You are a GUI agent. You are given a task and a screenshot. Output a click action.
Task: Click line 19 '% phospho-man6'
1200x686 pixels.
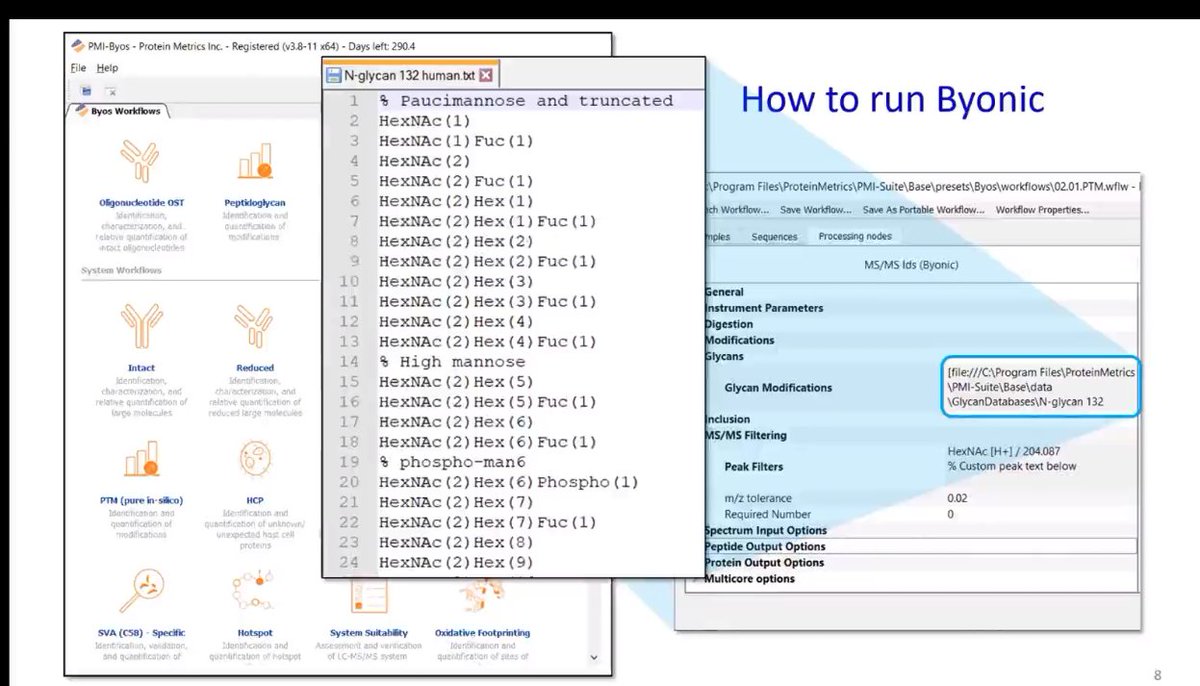tap(452, 462)
